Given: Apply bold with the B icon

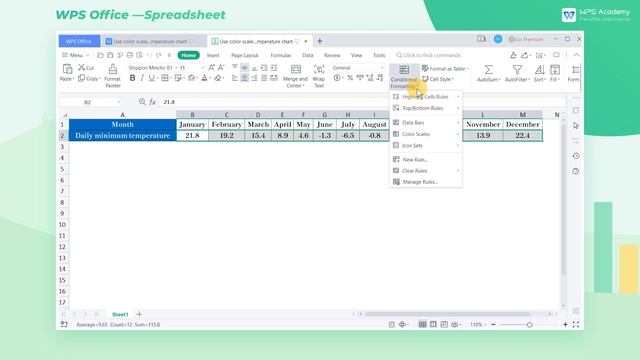Looking at the screenshot, I should click(132, 78).
